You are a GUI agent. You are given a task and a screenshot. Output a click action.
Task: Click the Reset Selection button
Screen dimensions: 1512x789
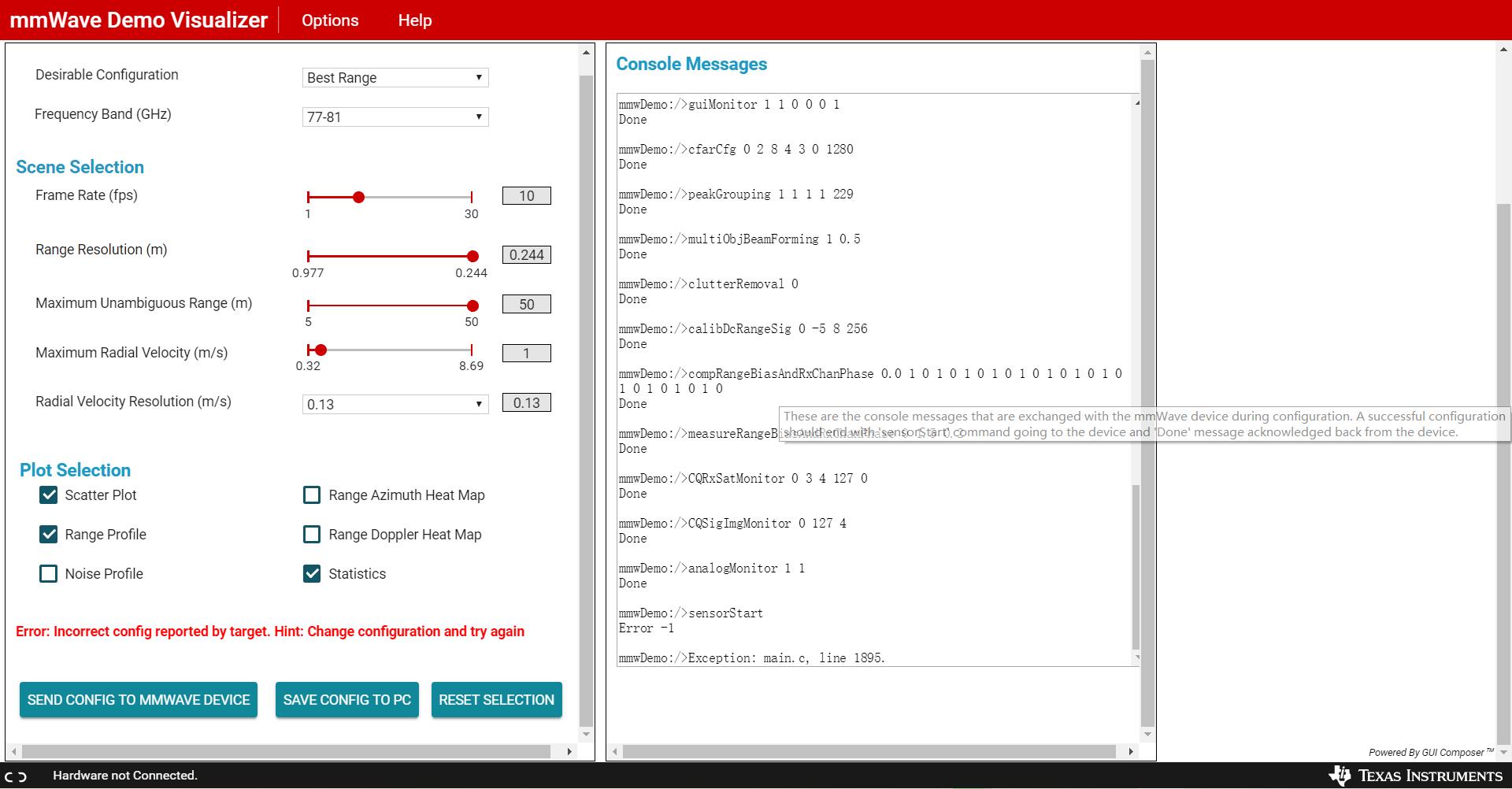coord(497,699)
